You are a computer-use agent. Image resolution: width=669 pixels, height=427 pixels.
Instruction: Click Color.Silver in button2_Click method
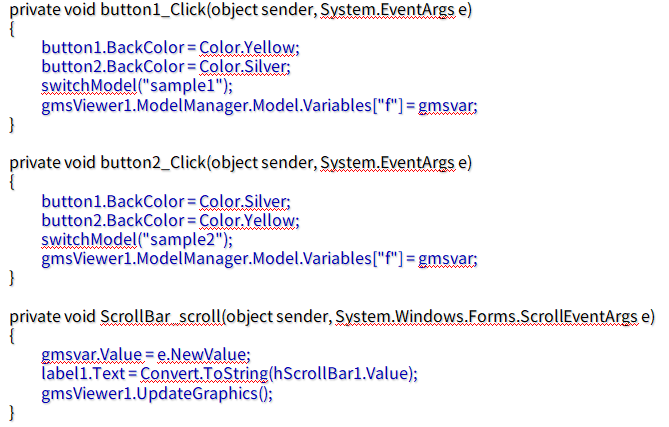(243, 201)
